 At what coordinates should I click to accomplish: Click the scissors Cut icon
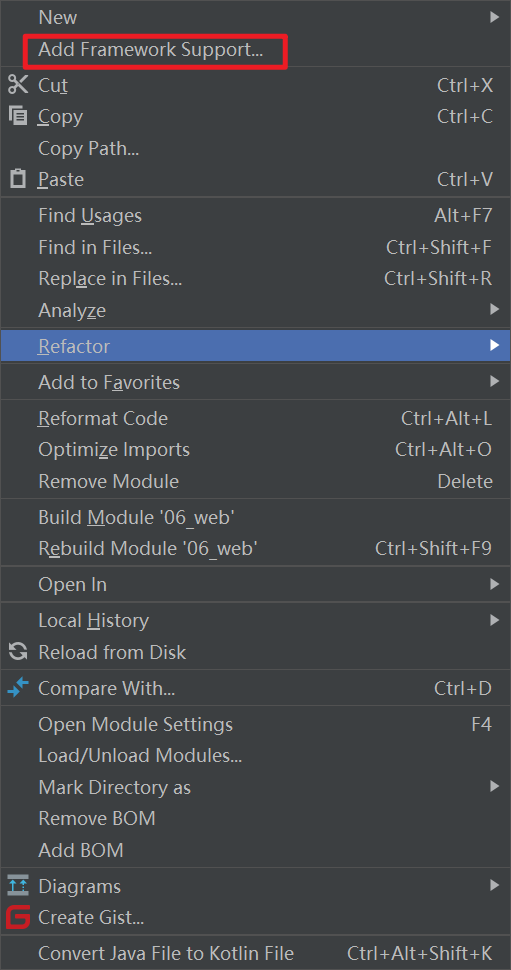[x=18, y=85]
